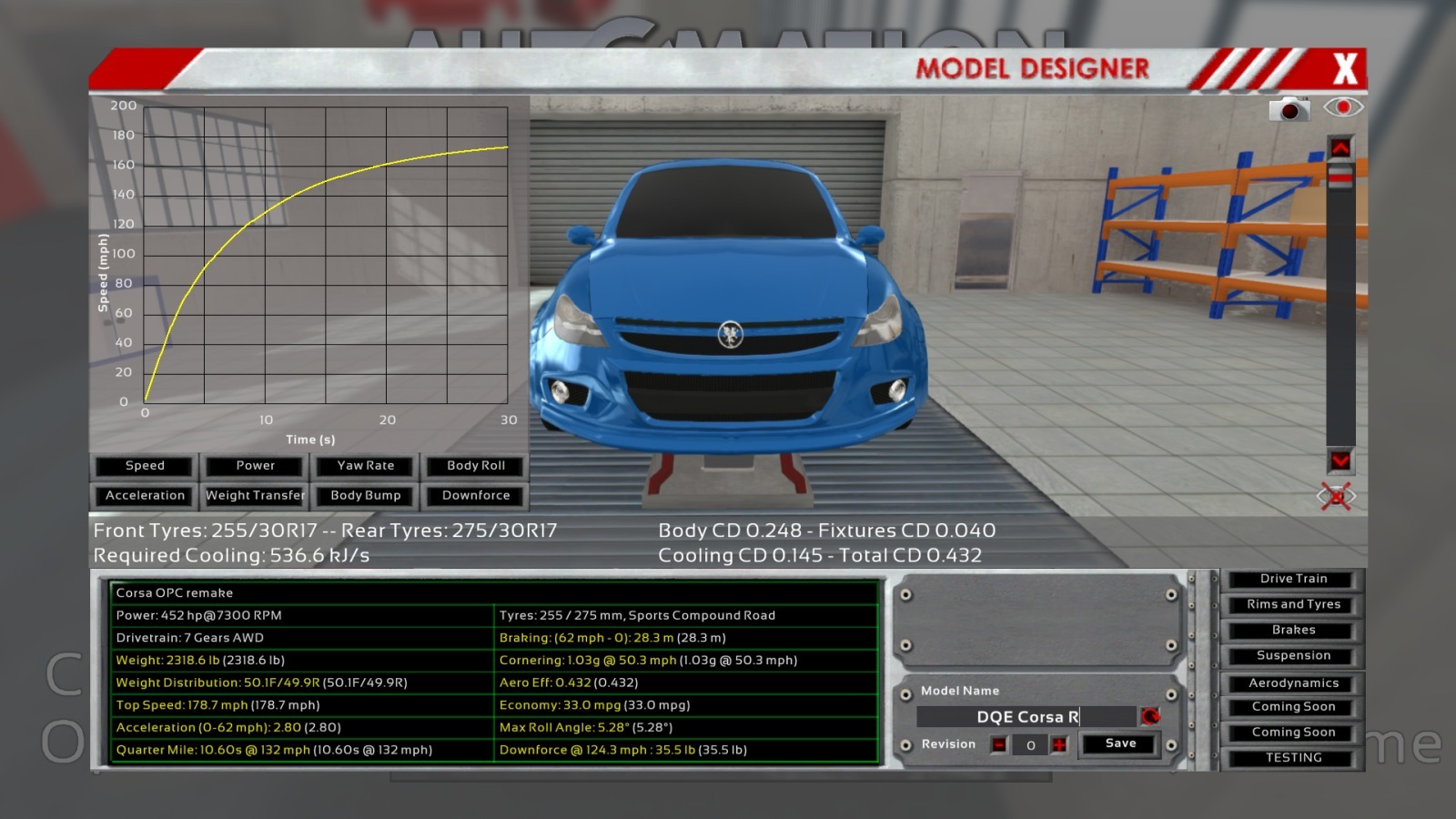Click the crossed-out eye icon
The image size is (1456, 819).
click(x=1336, y=496)
